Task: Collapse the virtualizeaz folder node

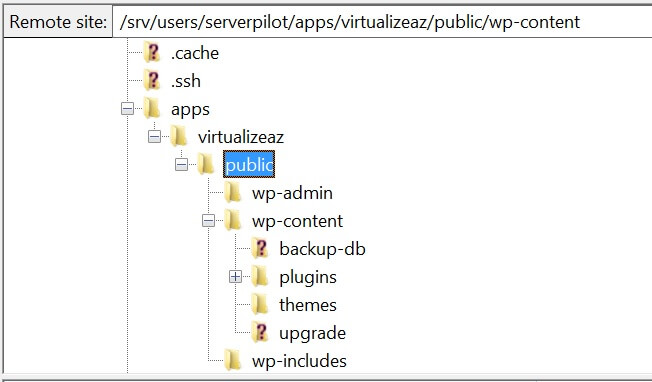Action: click(154, 137)
